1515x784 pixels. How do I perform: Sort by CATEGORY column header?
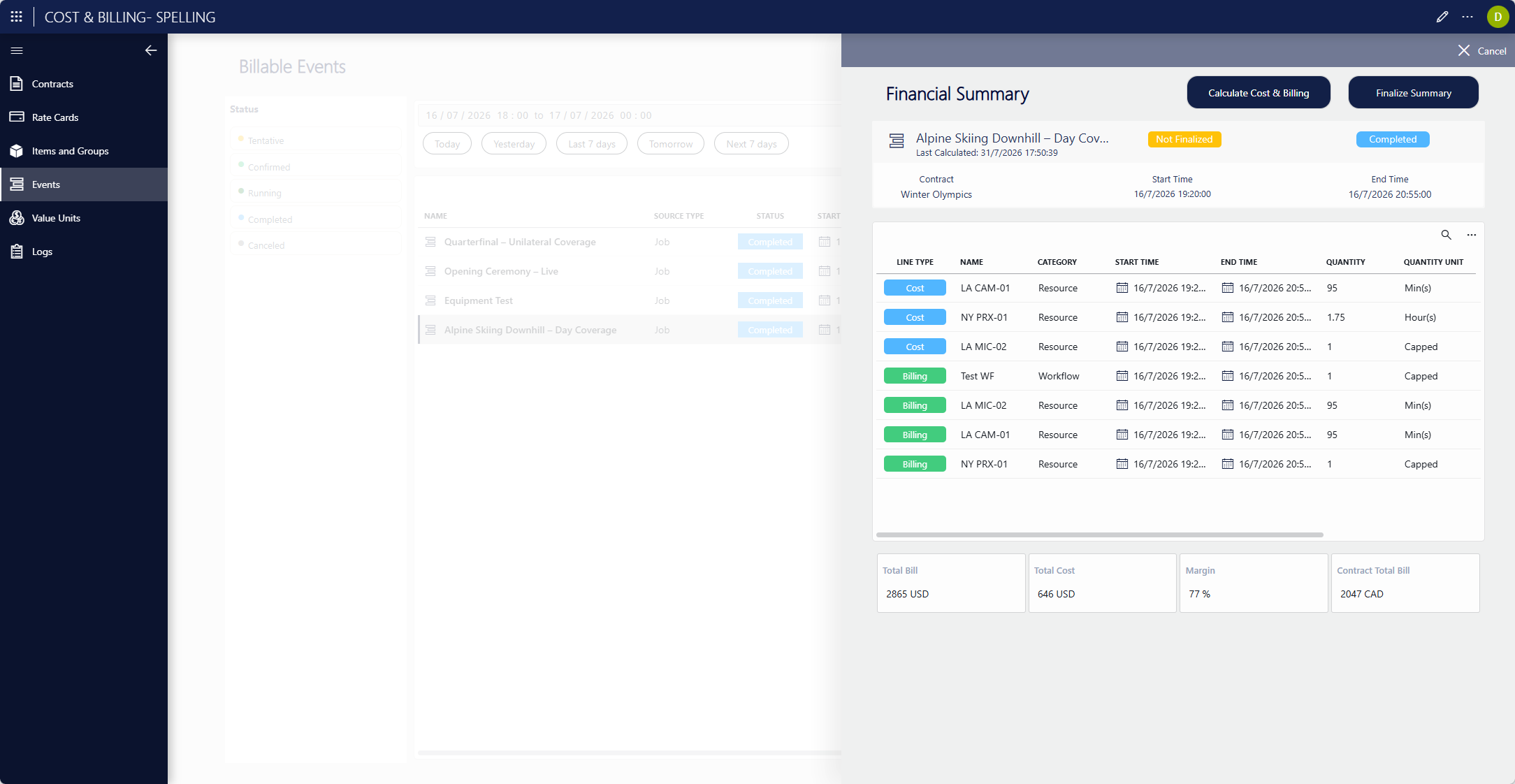tap(1057, 262)
